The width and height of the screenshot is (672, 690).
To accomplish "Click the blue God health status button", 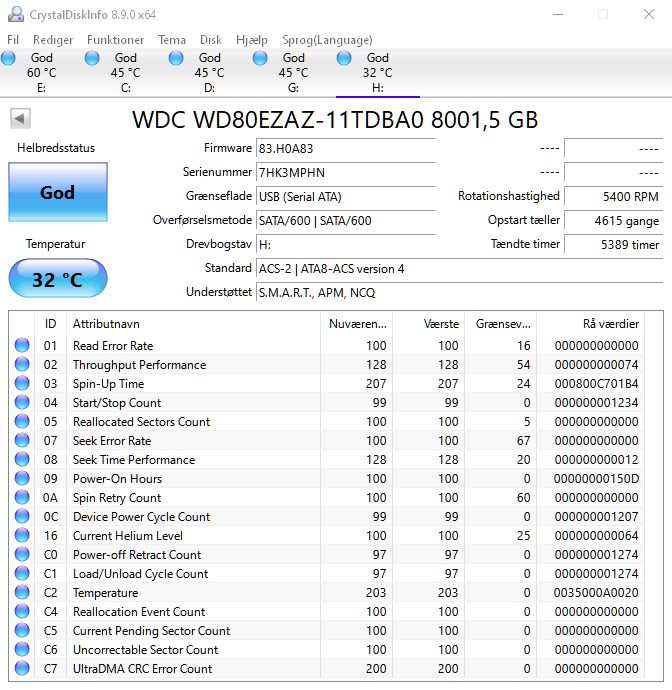I will point(58,192).
